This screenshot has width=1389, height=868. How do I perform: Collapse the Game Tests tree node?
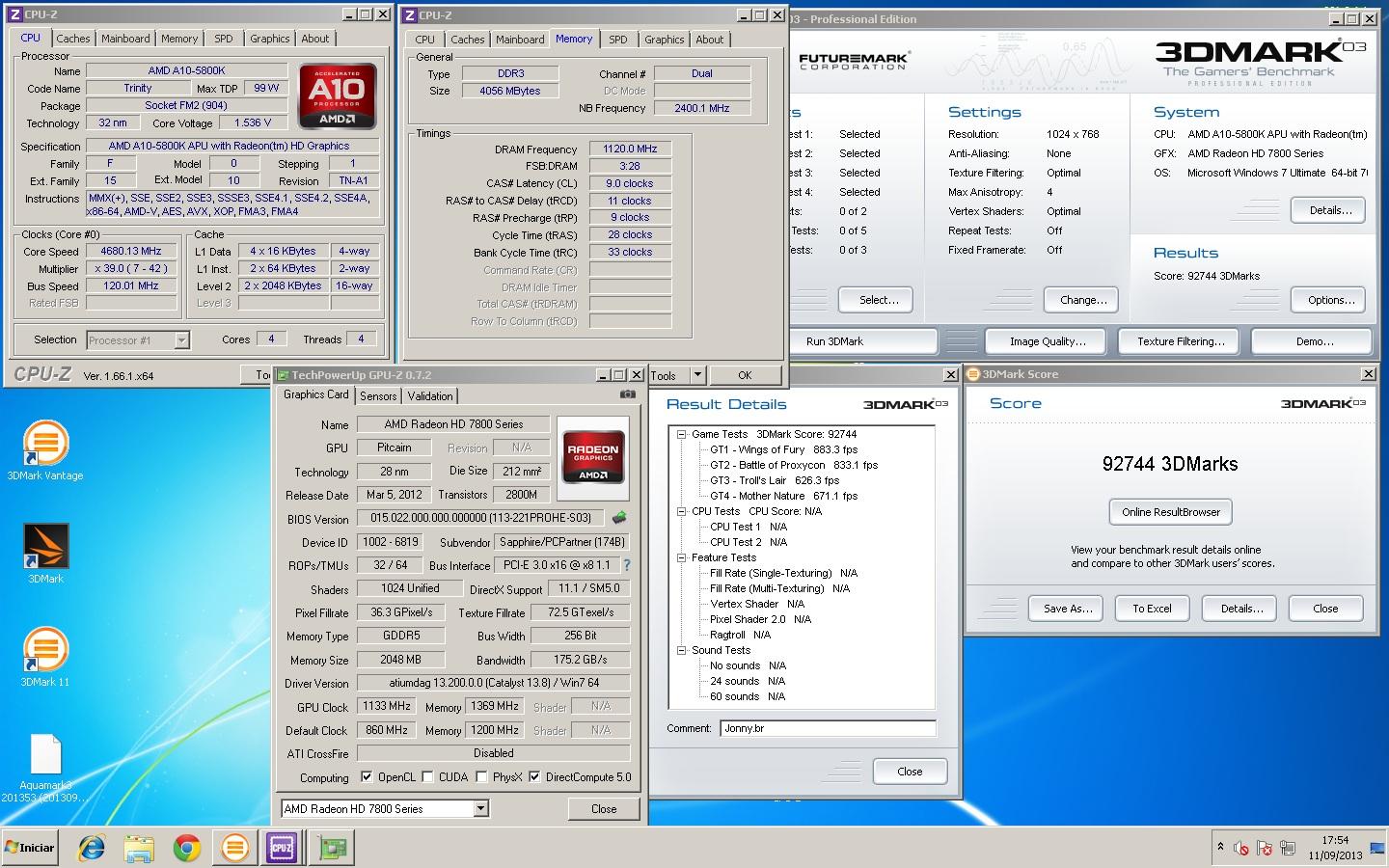[x=681, y=435]
